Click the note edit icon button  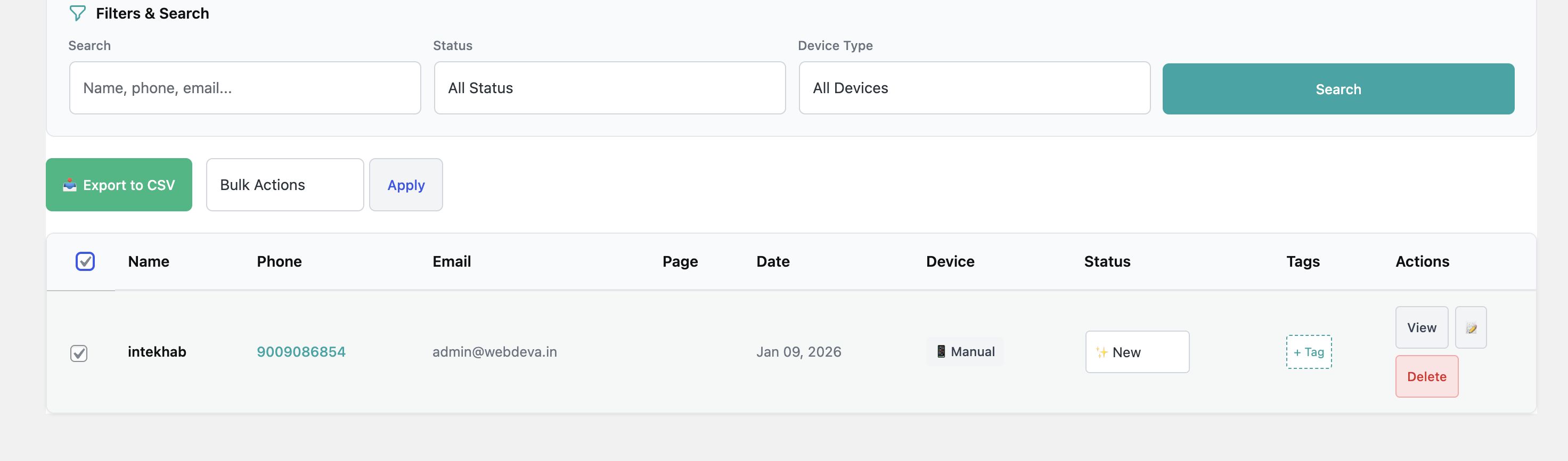[x=1471, y=328]
